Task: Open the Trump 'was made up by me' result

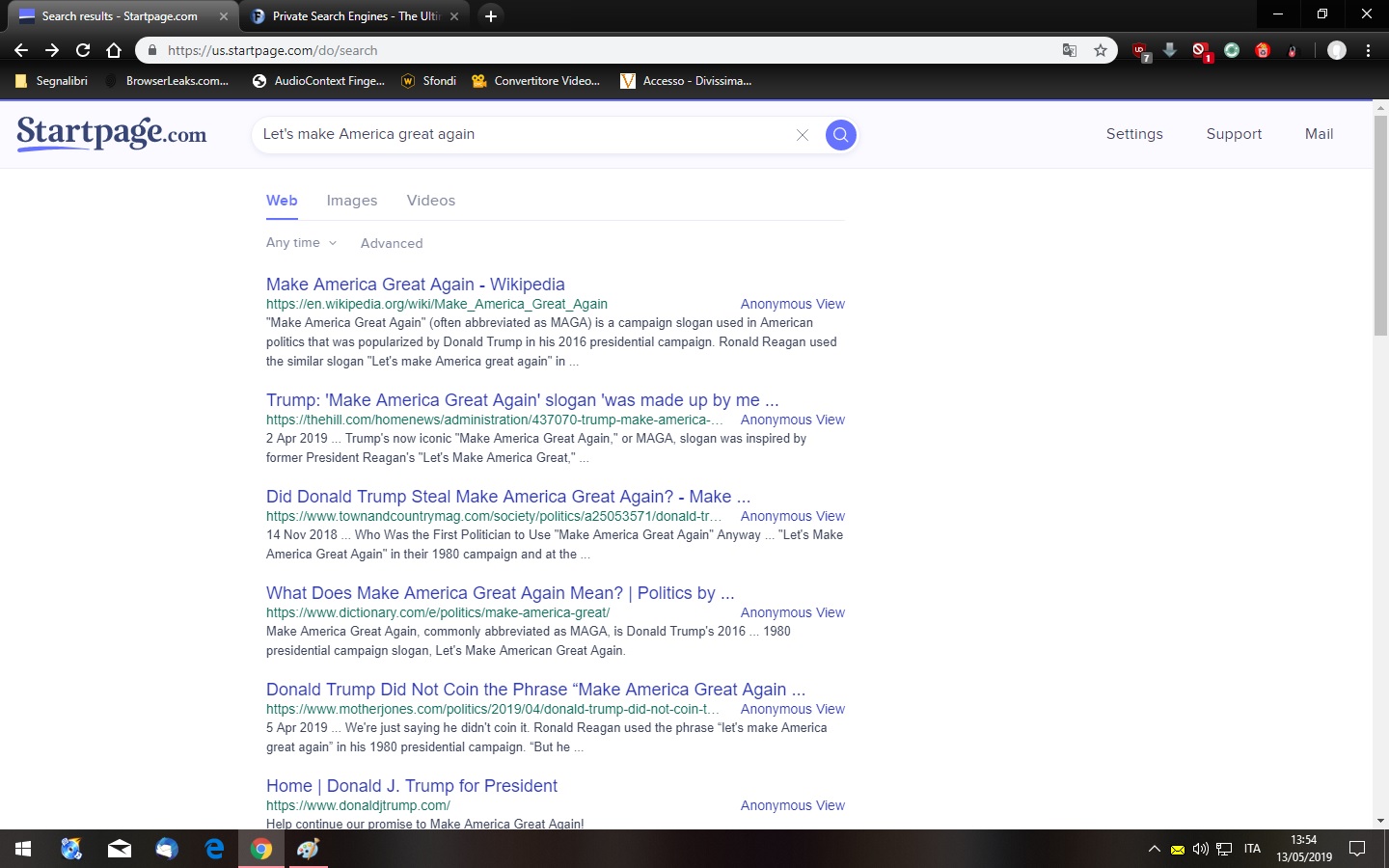Action: tap(523, 400)
